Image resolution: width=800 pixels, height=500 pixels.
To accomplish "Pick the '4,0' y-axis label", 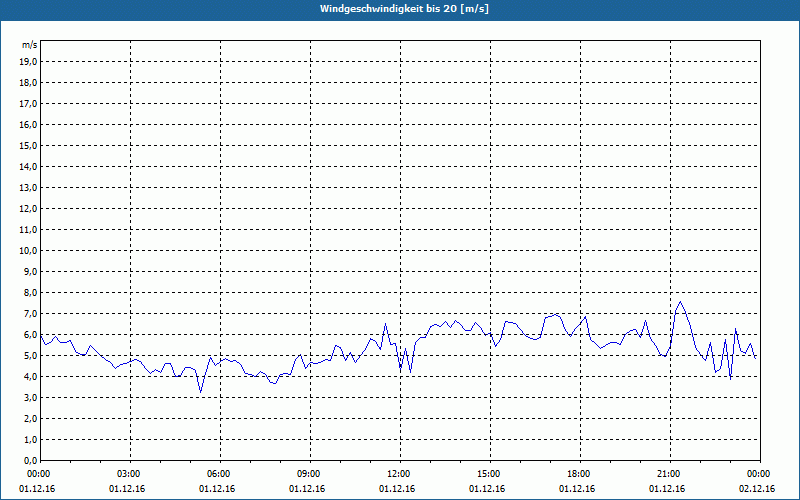I will [x=31, y=377].
